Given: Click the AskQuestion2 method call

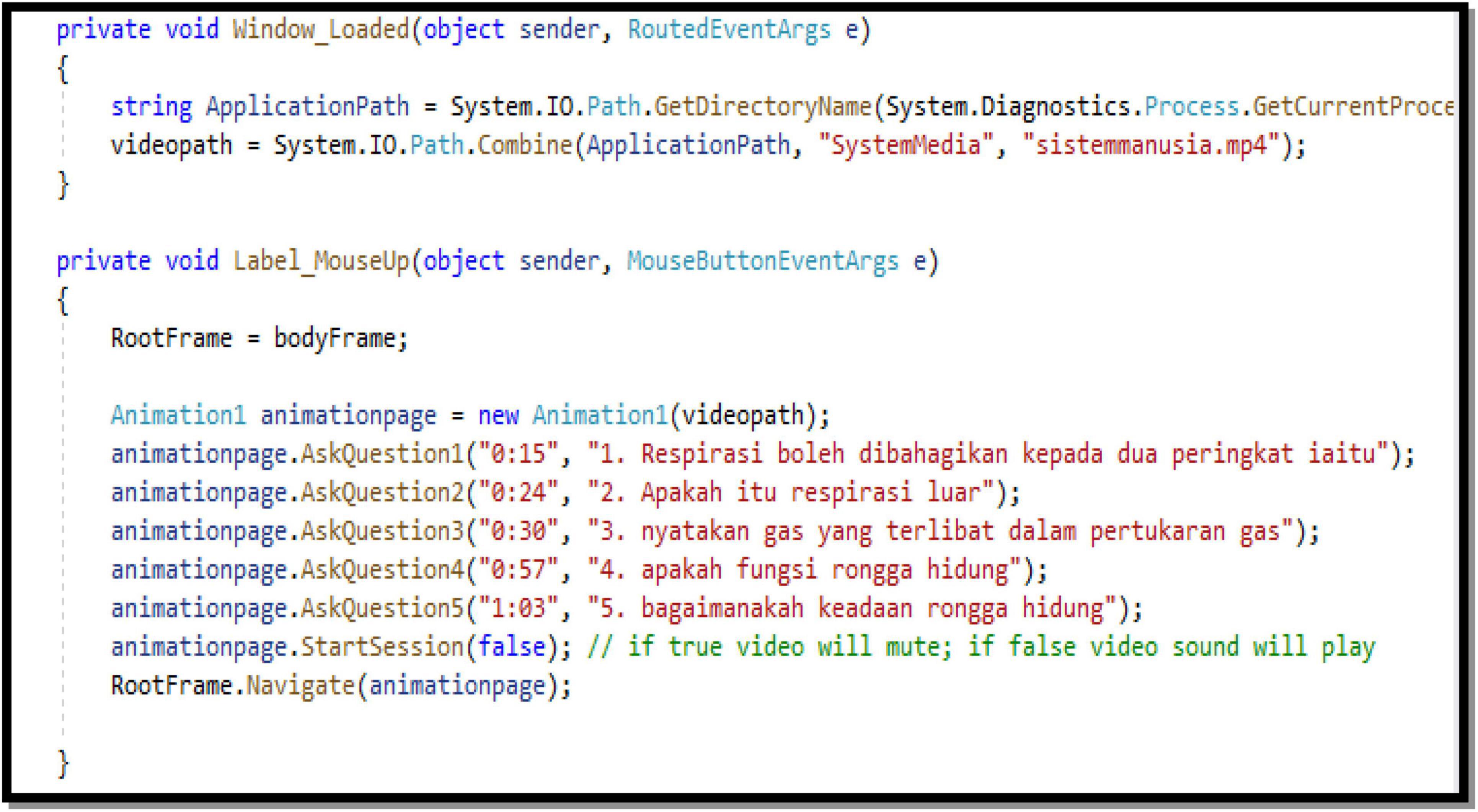Looking at the screenshot, I should pyautogui.click(x=382, y=492).
